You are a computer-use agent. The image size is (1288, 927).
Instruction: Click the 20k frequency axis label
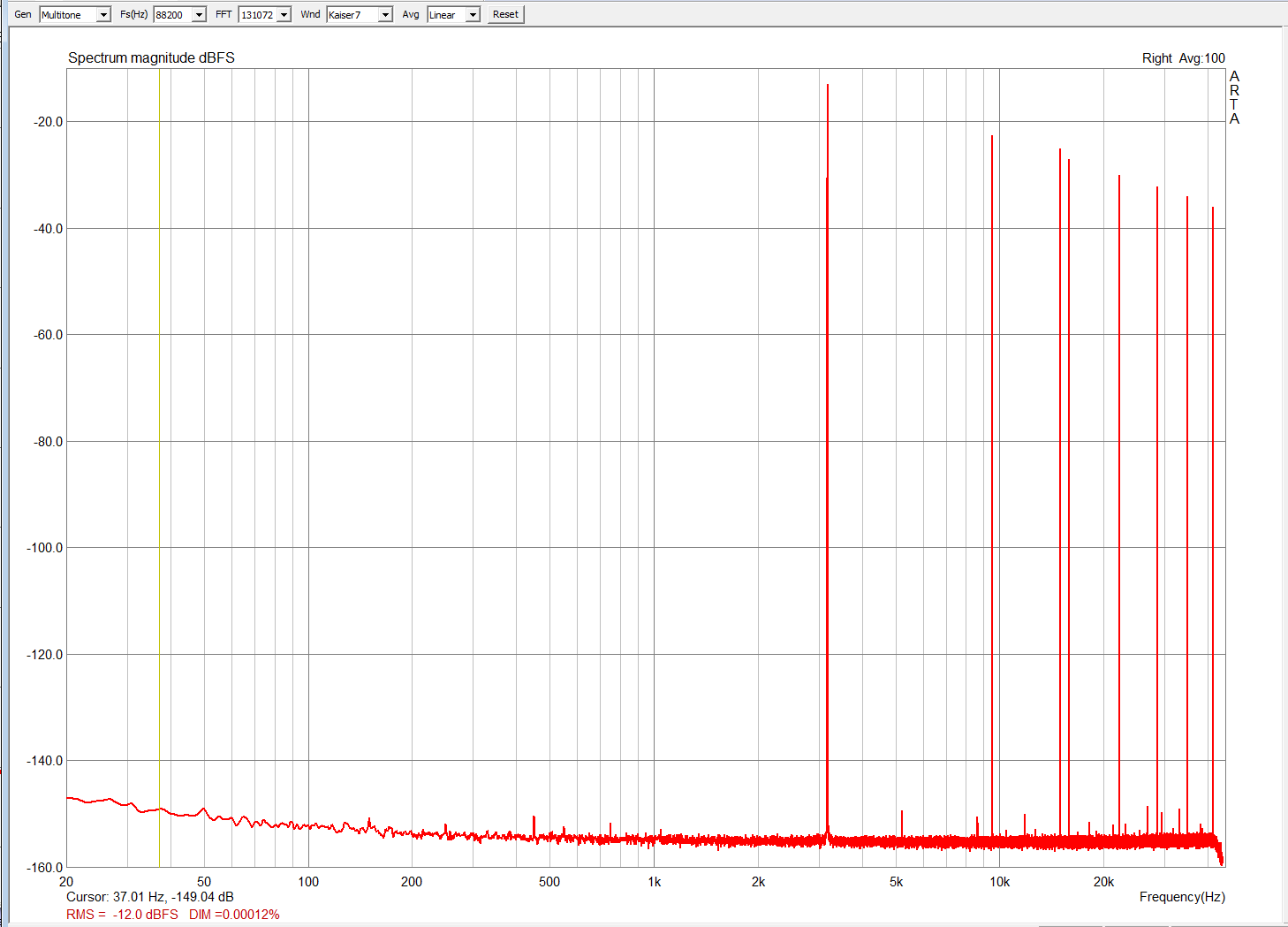pyautogui.click(x=1103, y=881)
